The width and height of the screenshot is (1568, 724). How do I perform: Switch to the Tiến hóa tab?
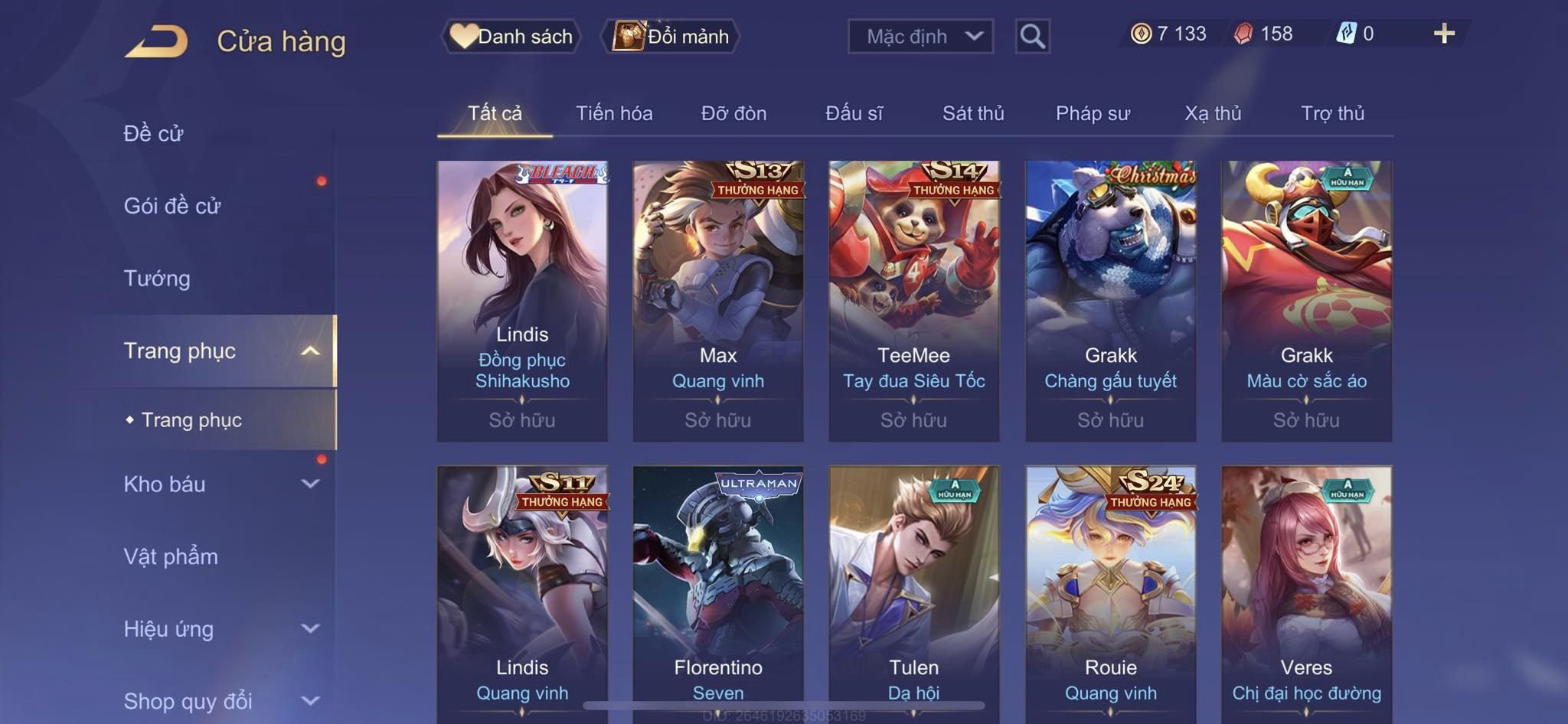(x=614, y=113)
